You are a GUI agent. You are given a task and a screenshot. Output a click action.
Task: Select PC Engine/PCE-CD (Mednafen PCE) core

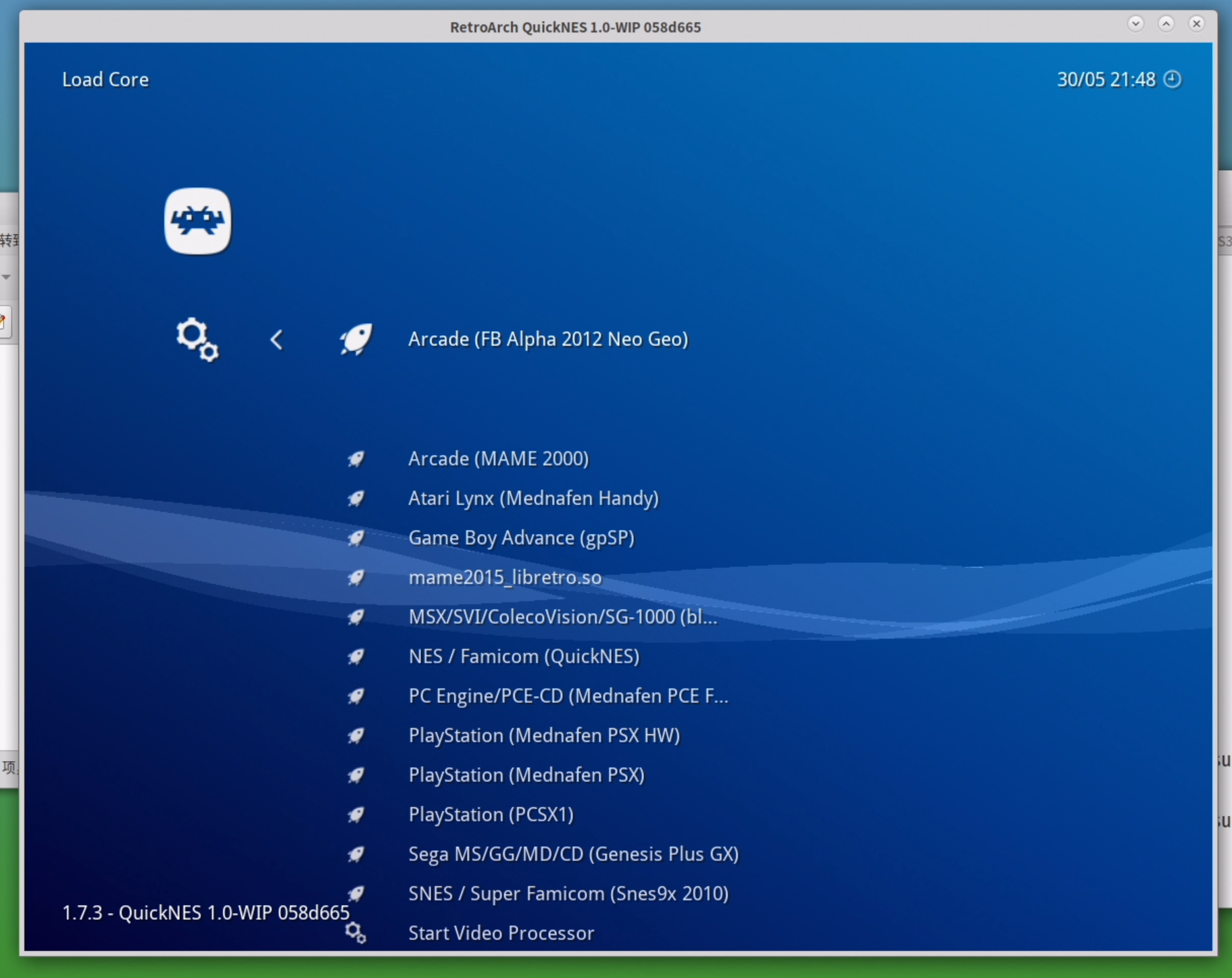pyautogui.click(x=568, y=696)
